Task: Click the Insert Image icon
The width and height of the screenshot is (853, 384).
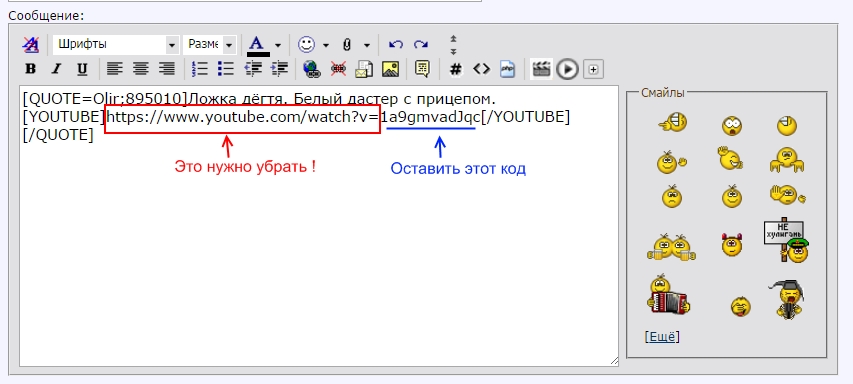Action: 390,69
